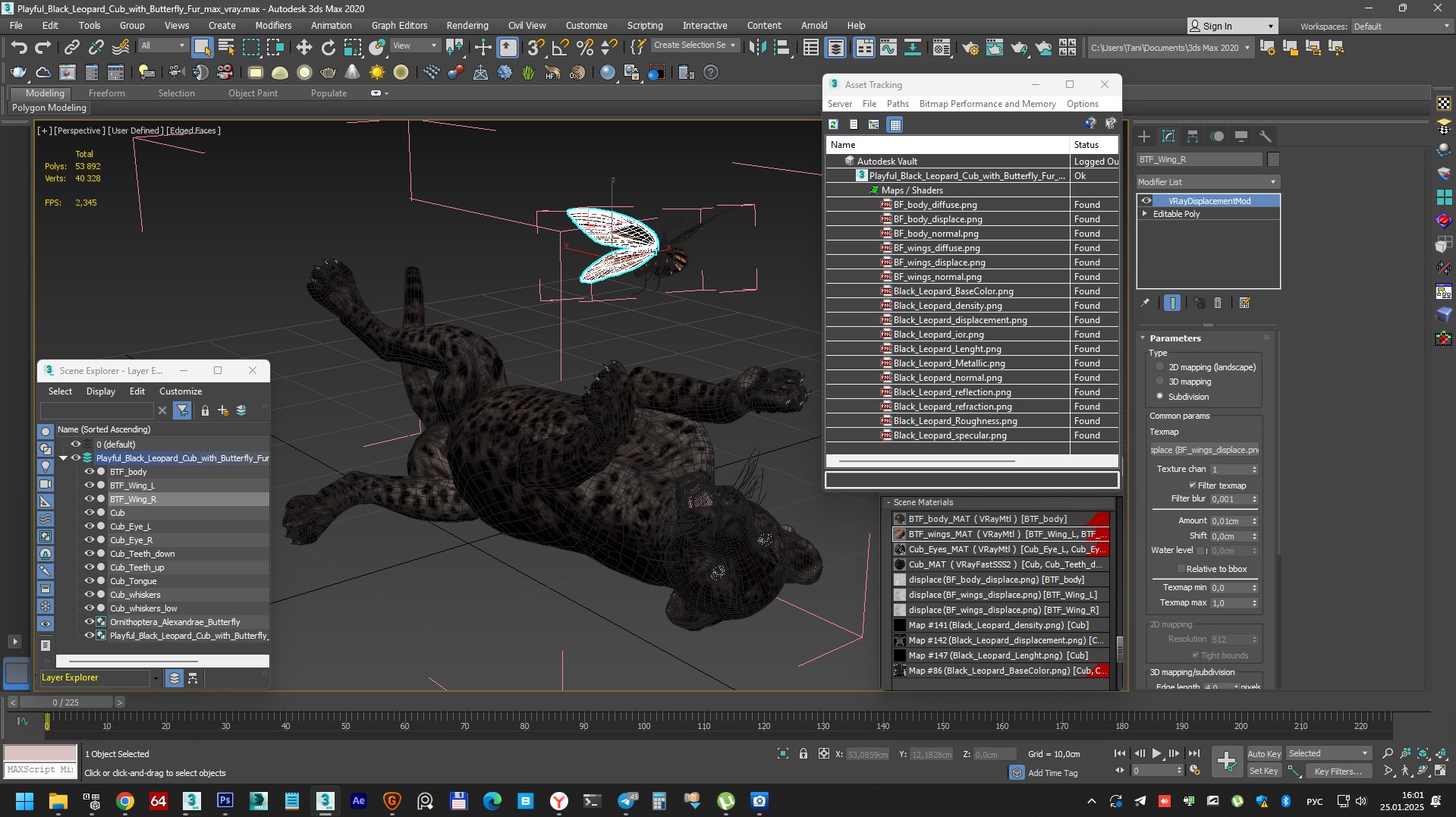
Task: Open the Workspaces Default dropdown
Action: pos(1401,26)
